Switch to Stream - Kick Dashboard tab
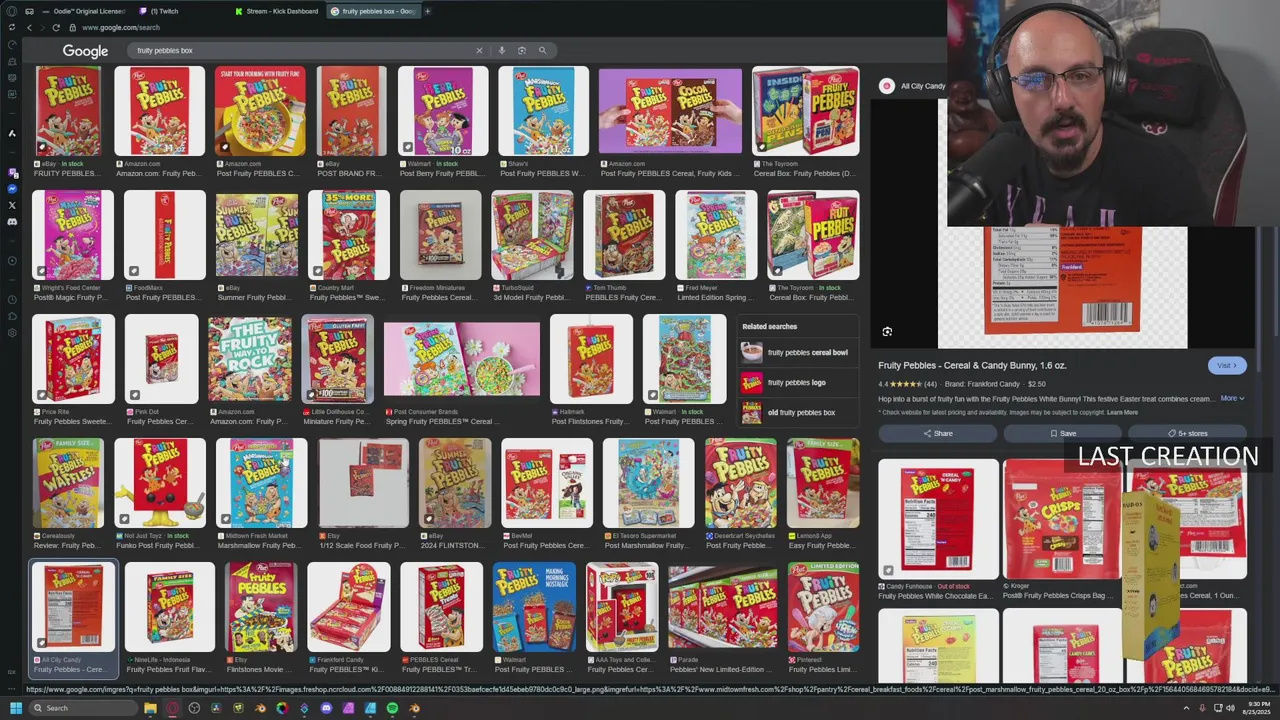 click(x=276, y=11)
